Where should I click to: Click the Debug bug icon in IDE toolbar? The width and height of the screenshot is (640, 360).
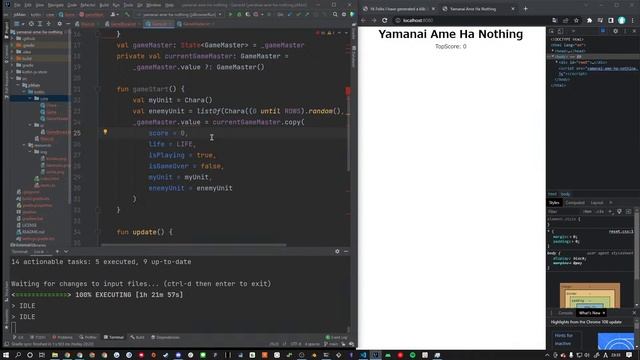tap(239, 14)
